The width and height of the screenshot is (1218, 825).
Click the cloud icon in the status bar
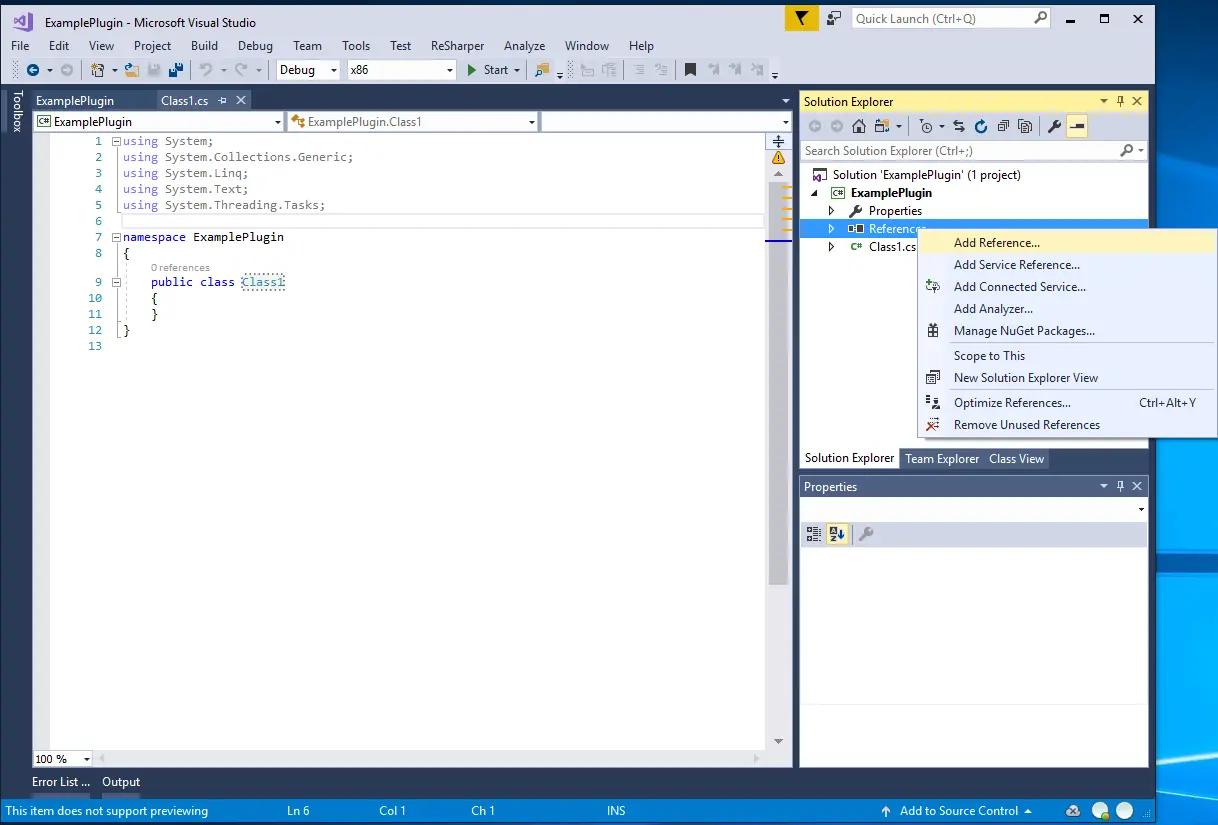tap(1073, 811)
